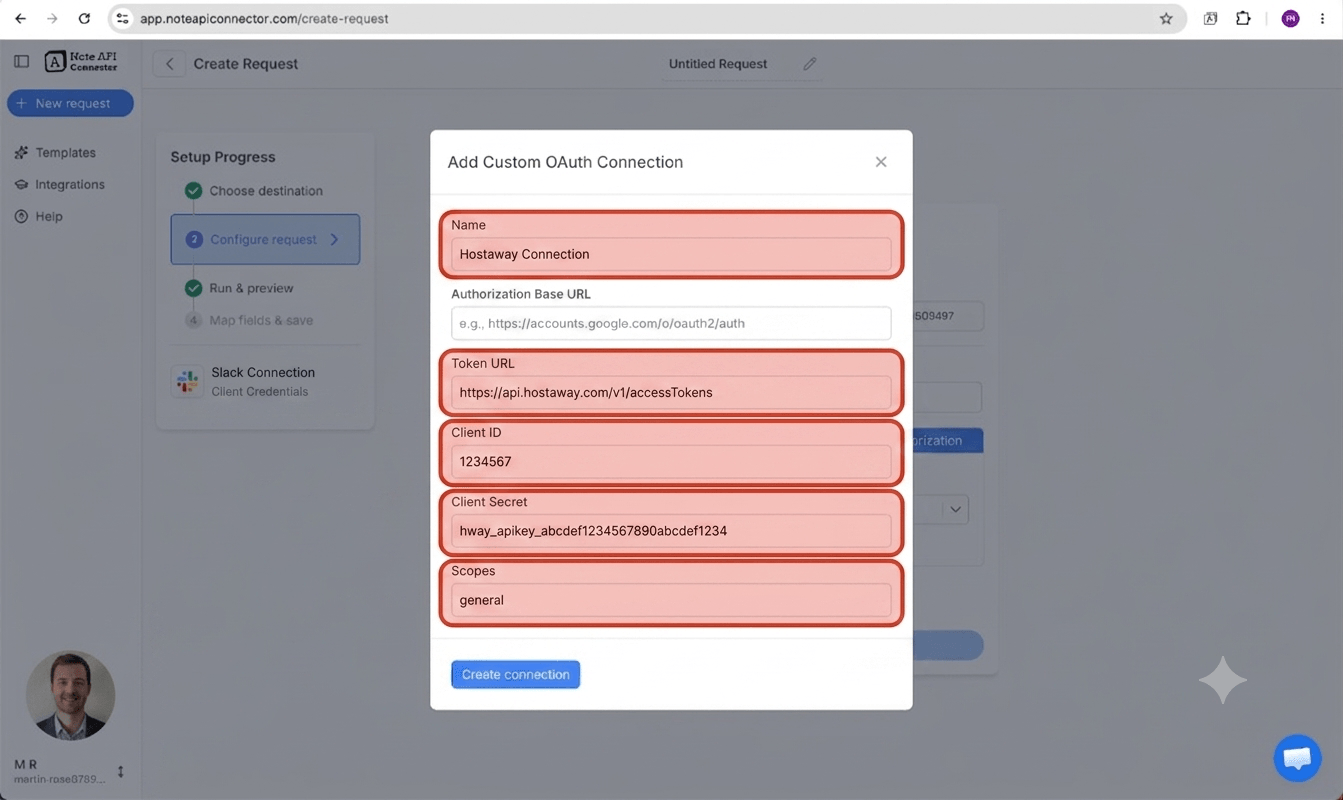Click the Integrations sidebar icon
The height and width of the screenshot is (800, 1343).
(21, 185)
